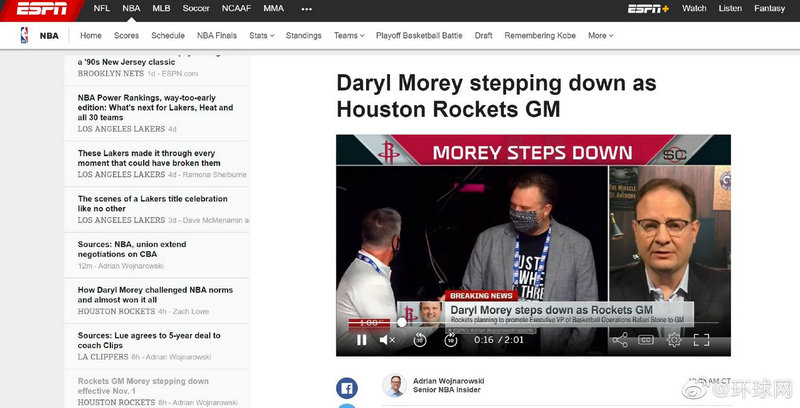Click the video share icon
This screenshot has height=408, width=800.
(x=619, y=340)
